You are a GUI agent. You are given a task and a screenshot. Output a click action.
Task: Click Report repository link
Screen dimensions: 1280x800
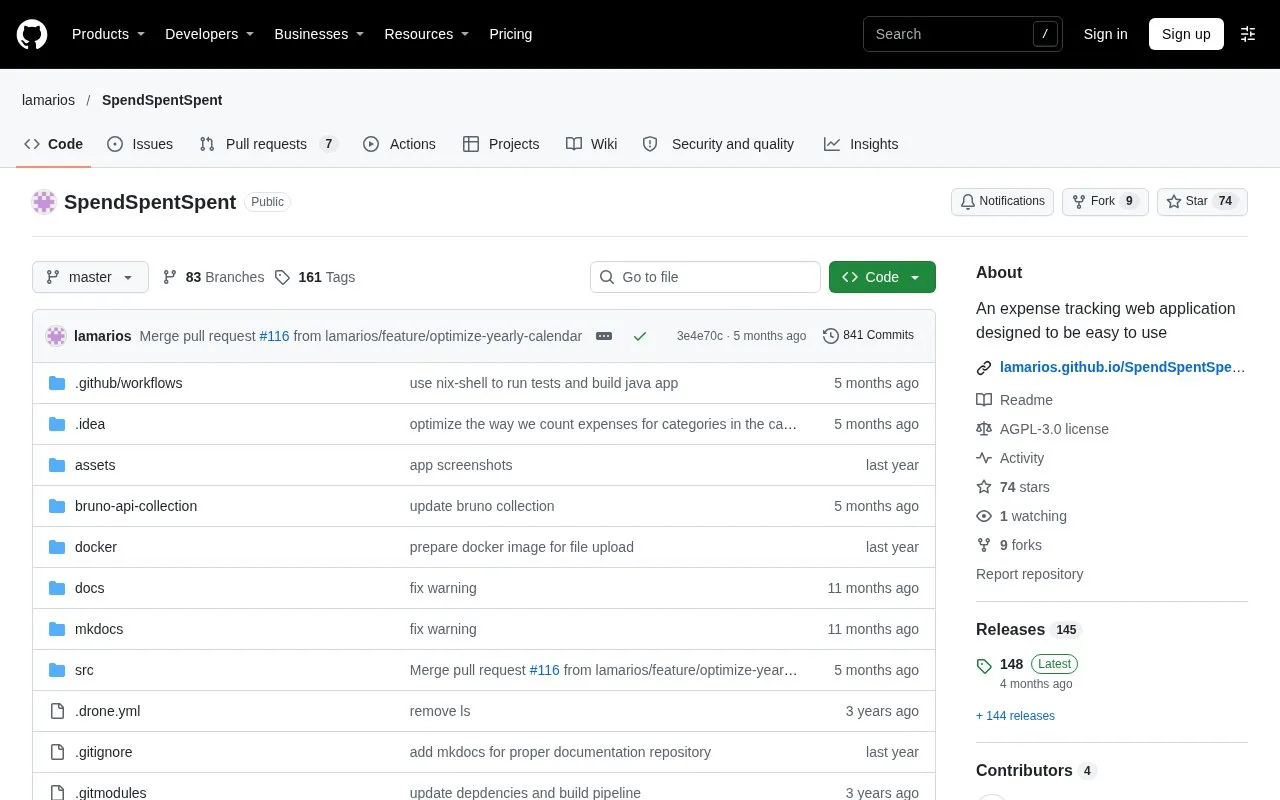tap(1029, 574)
